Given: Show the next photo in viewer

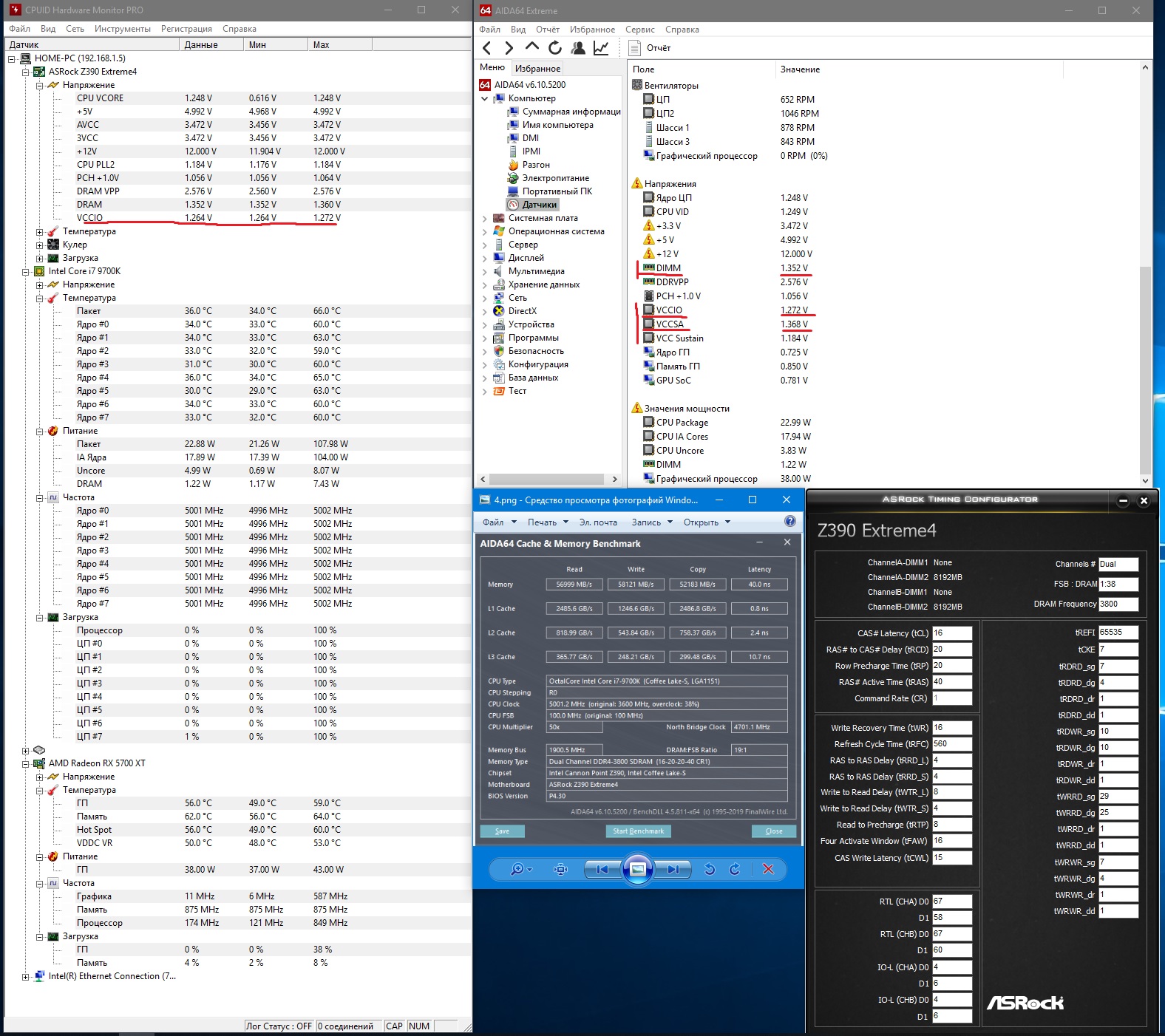Looking at the screenshot, I should (x=673, y=869).
